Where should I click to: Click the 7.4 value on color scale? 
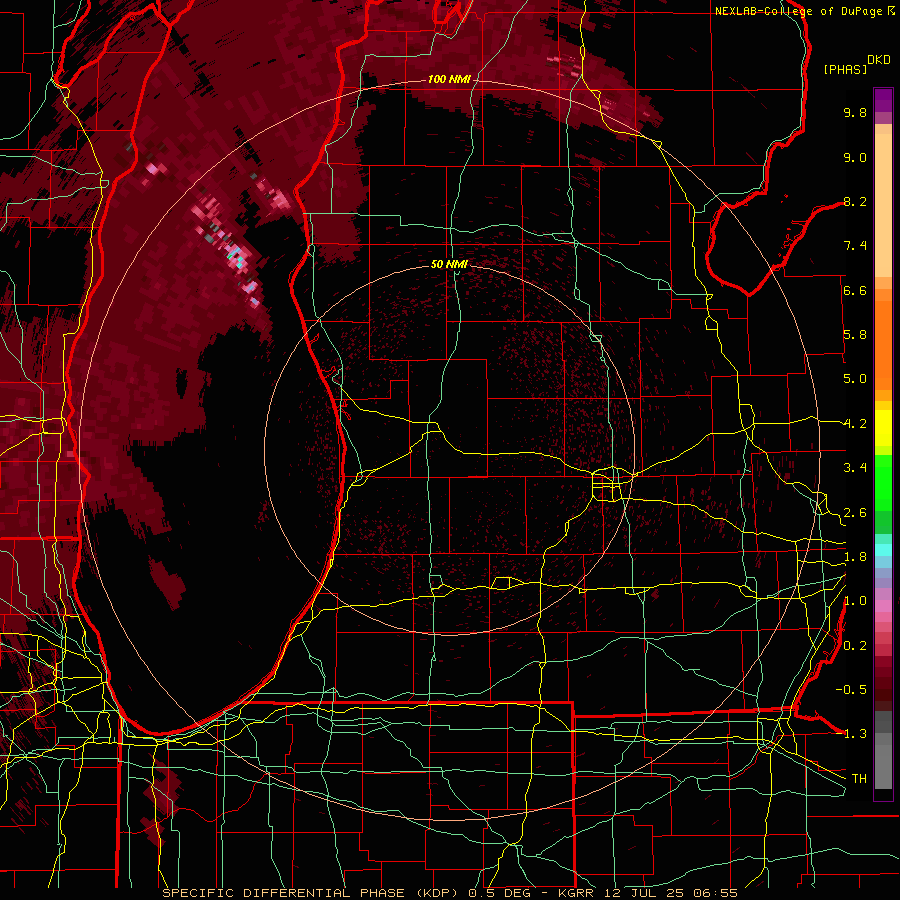855,246
